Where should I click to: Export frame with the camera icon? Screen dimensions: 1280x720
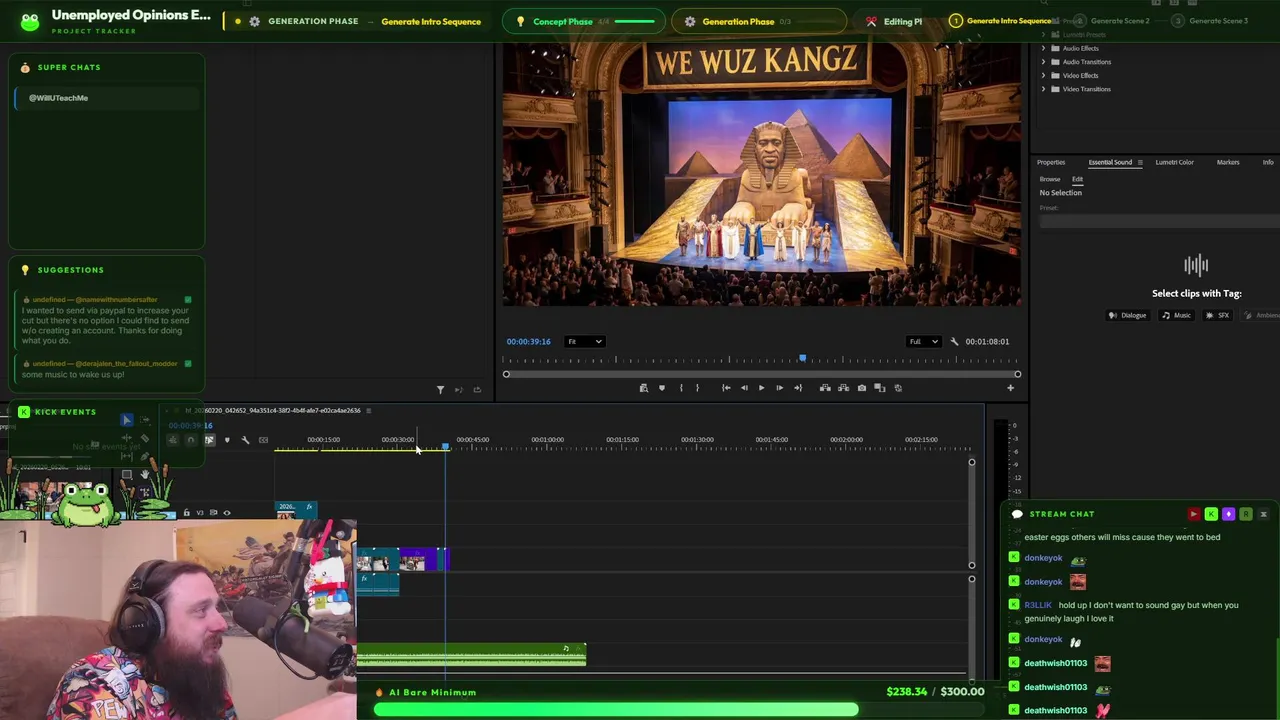[862, 388]
